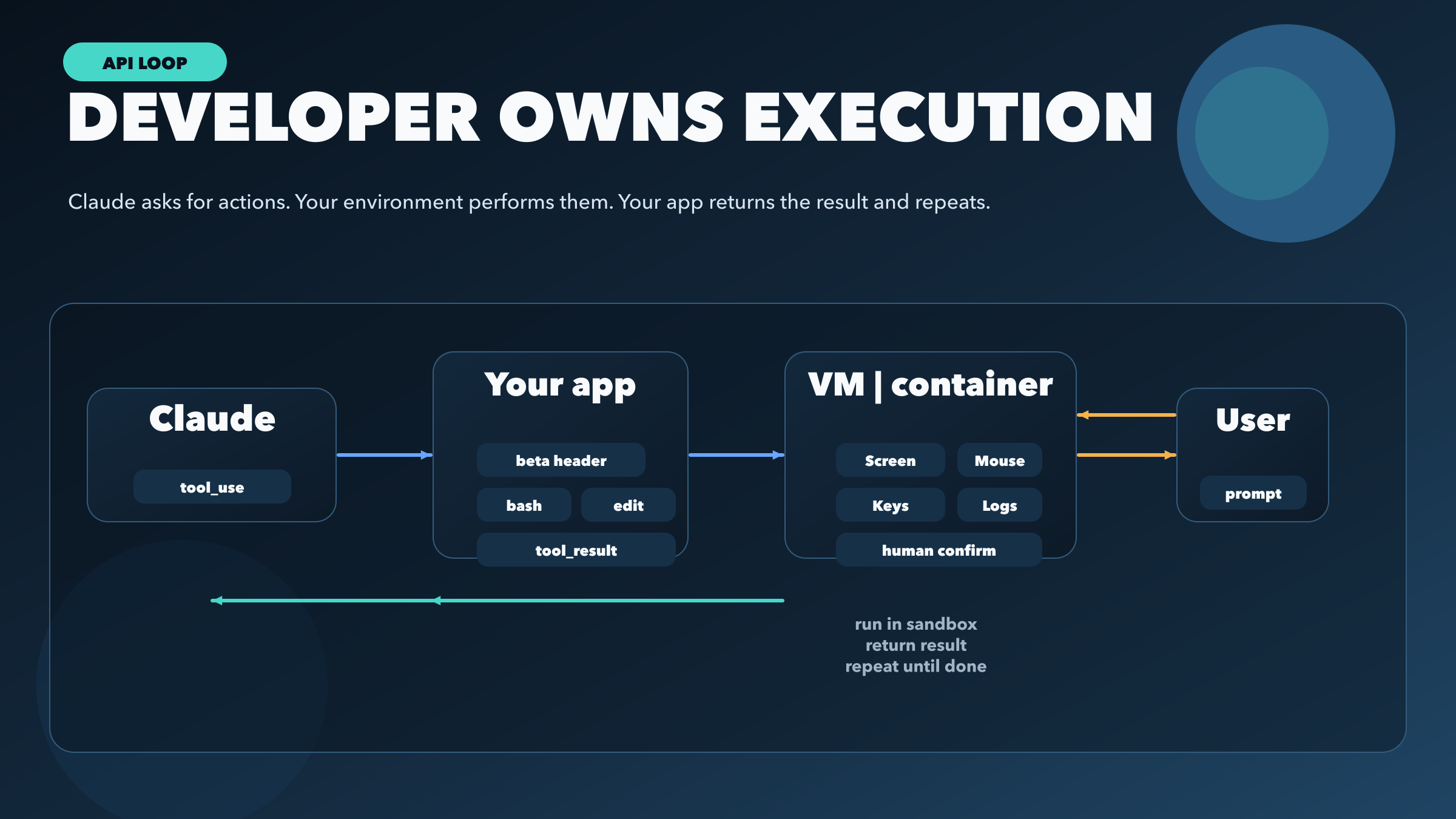Toggle the human confirm option
Viewport: 1456px width, 819px height.
click(x=939, y=550)
